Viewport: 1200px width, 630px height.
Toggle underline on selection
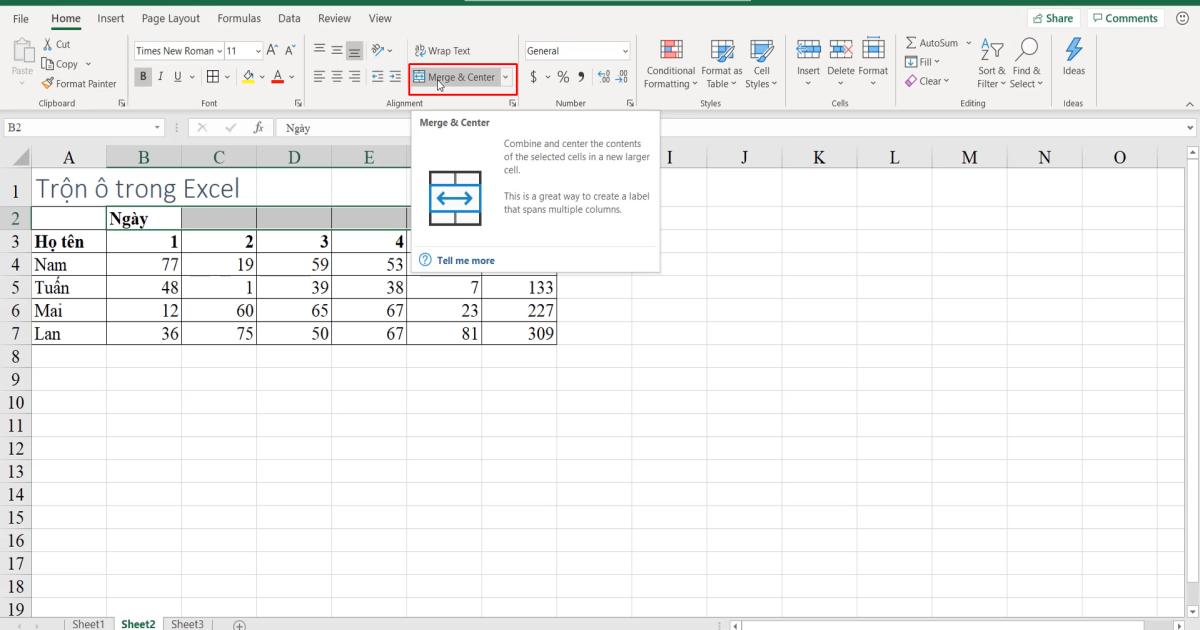coord(176,76)
